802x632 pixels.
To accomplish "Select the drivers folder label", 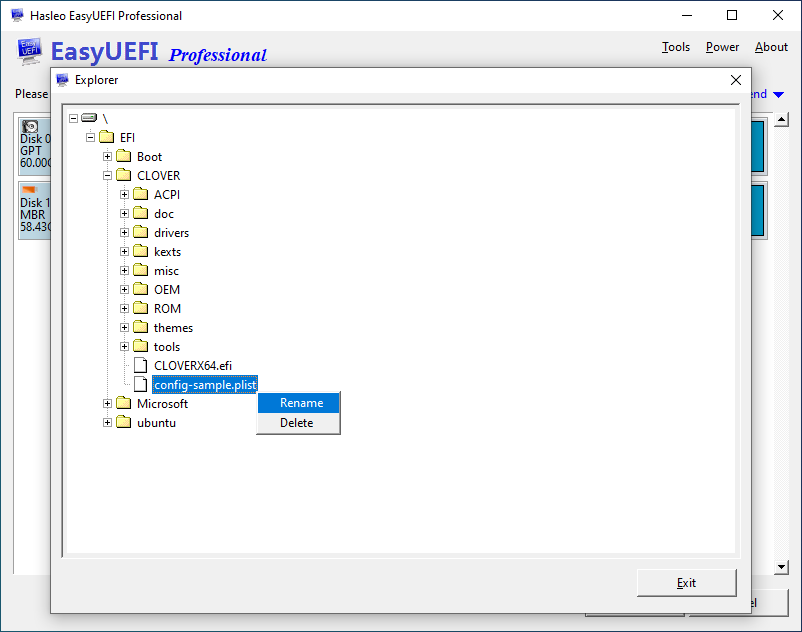I will coord(171,233).
